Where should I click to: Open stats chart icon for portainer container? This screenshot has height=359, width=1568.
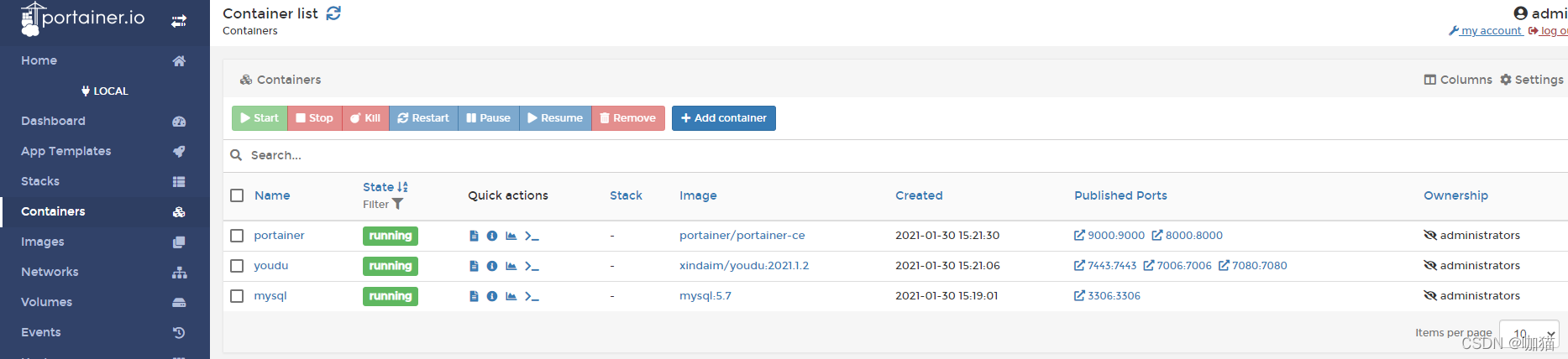pyautogui.click(x=511, y=236)
